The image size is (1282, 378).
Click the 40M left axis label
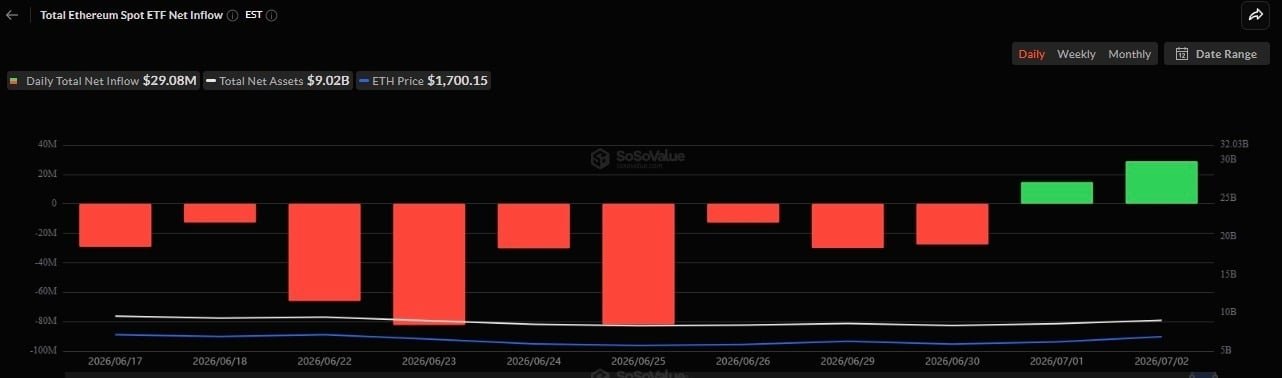(47, 145)
